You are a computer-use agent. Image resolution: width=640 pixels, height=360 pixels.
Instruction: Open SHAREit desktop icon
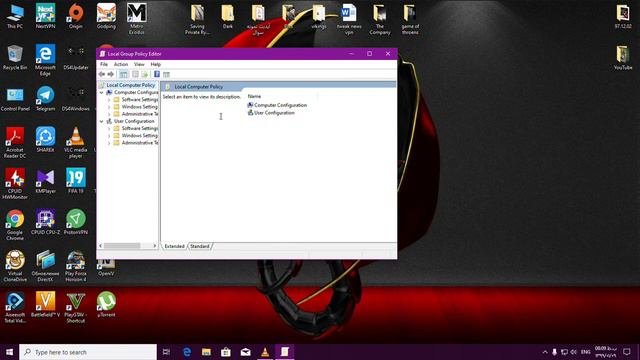click(45, 140)
